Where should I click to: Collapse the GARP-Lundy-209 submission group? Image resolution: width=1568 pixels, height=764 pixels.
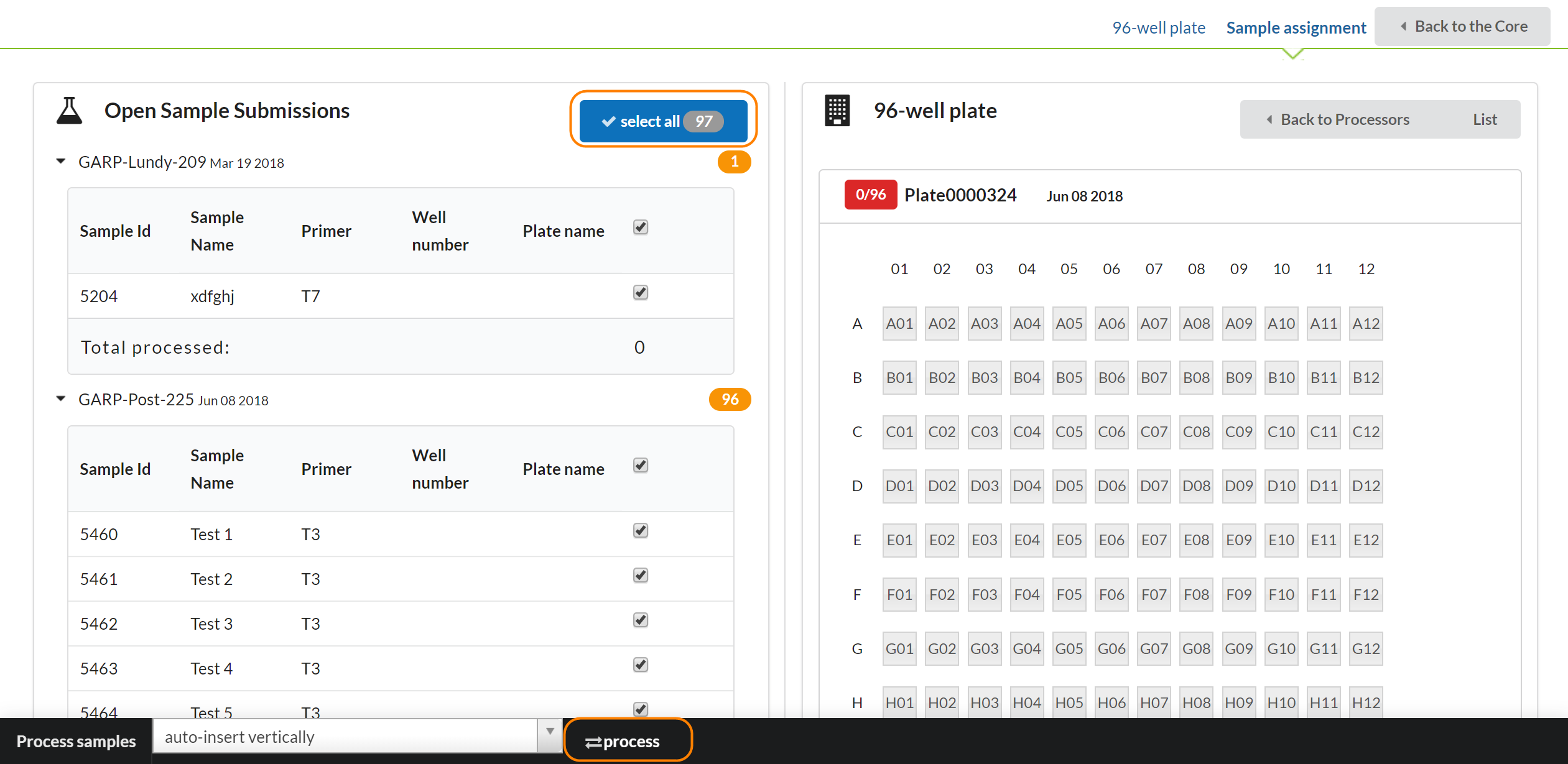[x=61, y=162]
